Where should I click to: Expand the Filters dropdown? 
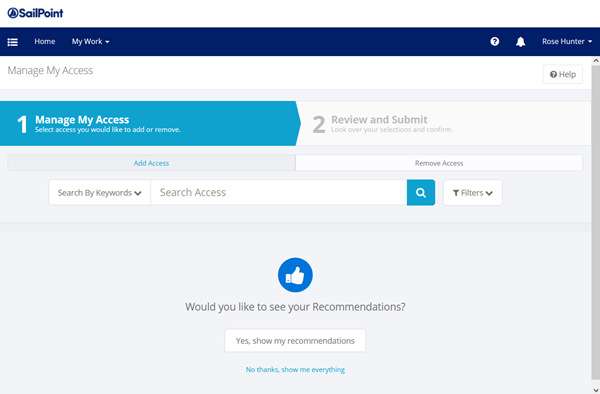point(473,193)
